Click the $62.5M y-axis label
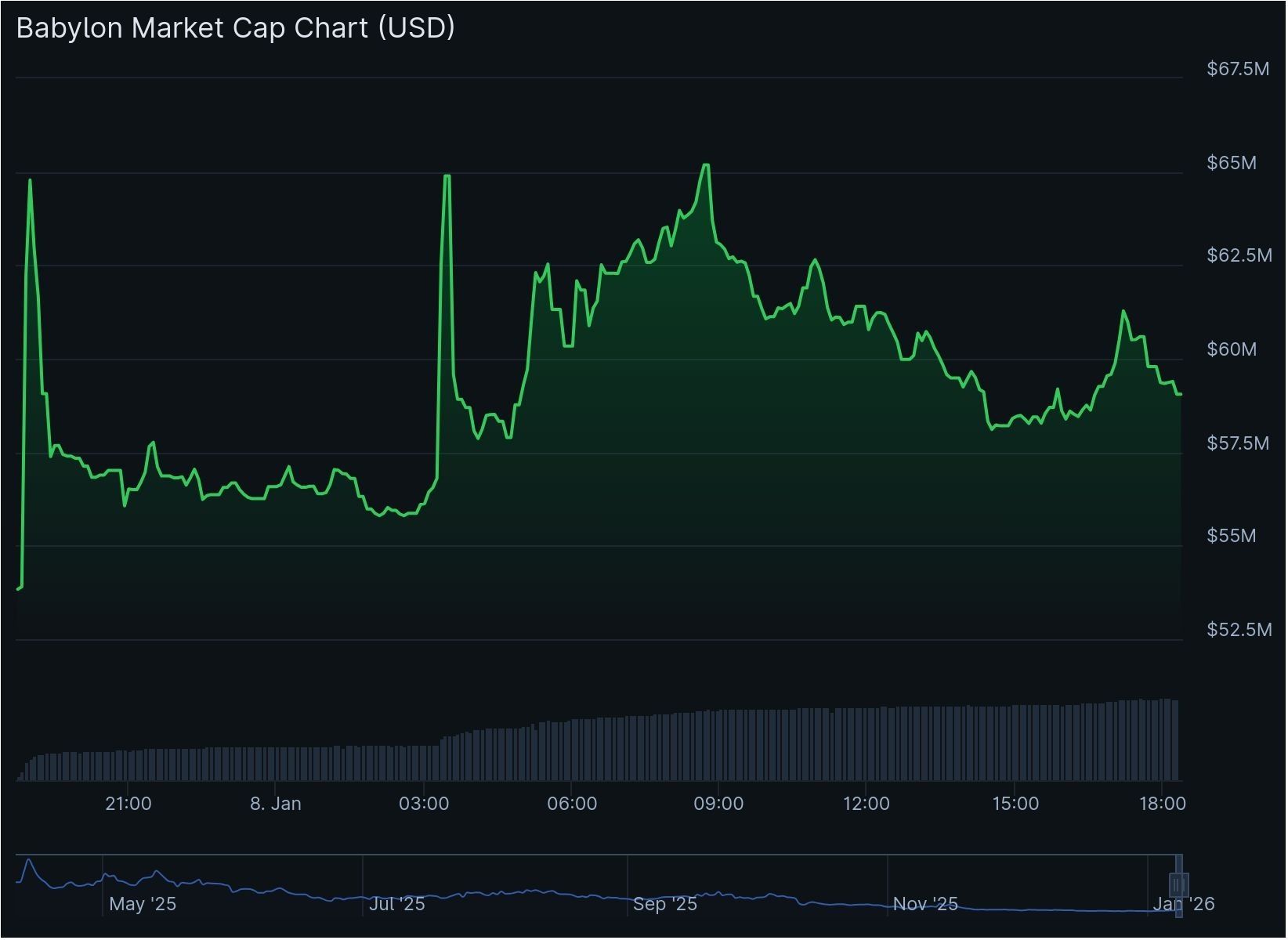Screen dimensions: 1288x940 tap(1239, 255)
